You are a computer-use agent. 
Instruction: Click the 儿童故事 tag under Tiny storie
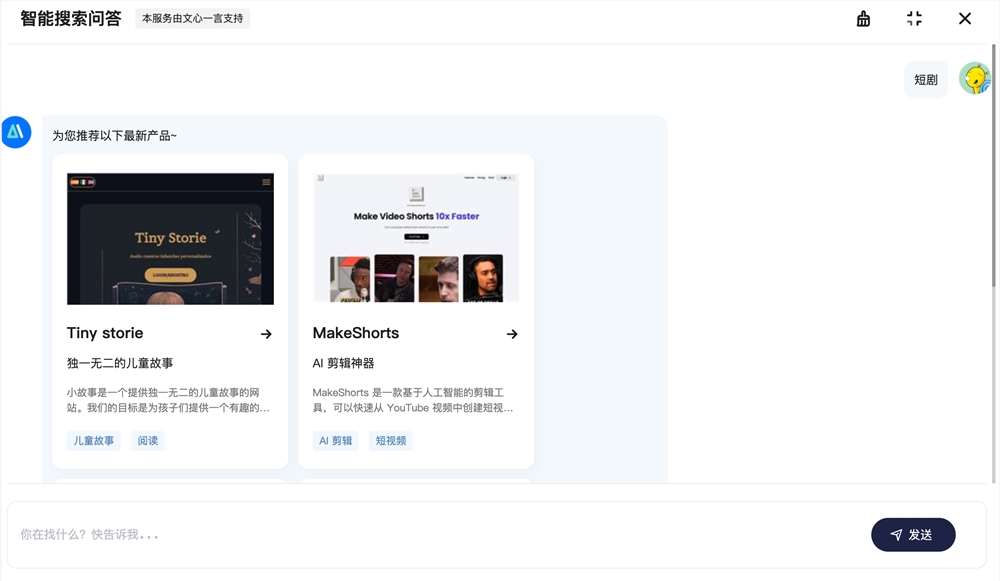tap(94, 440)
